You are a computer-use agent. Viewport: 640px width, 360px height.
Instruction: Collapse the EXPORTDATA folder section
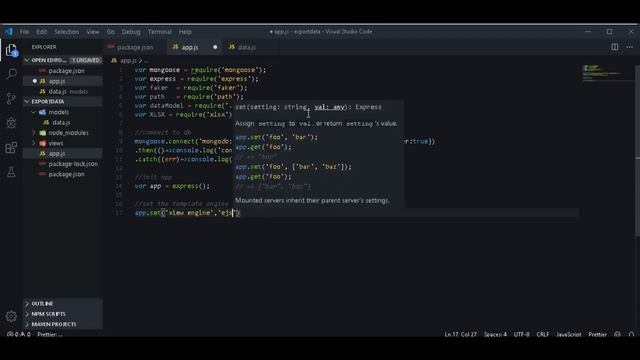27,101
